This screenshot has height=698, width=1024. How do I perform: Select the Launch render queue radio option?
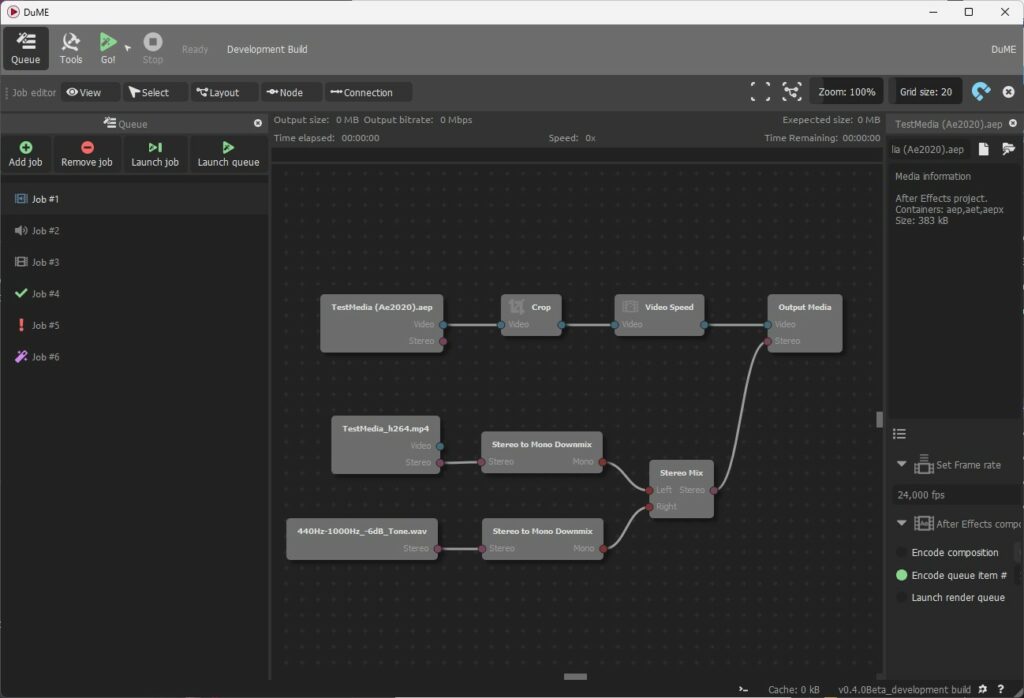click(x=902, y=598)
